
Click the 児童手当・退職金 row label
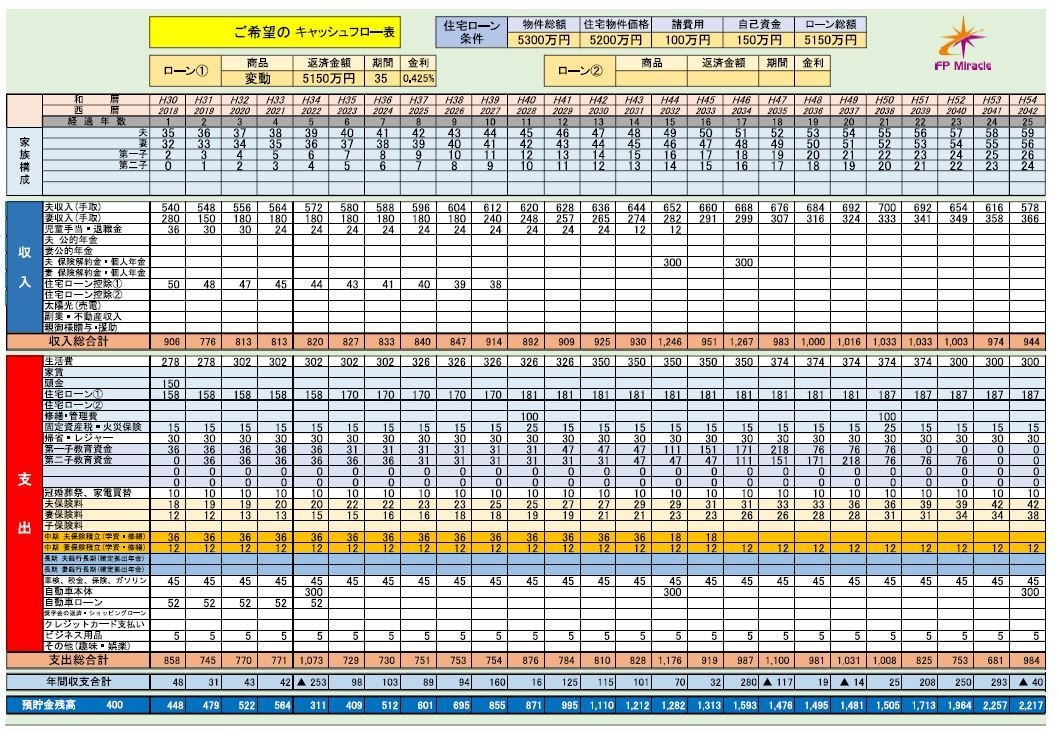[96, 230]
